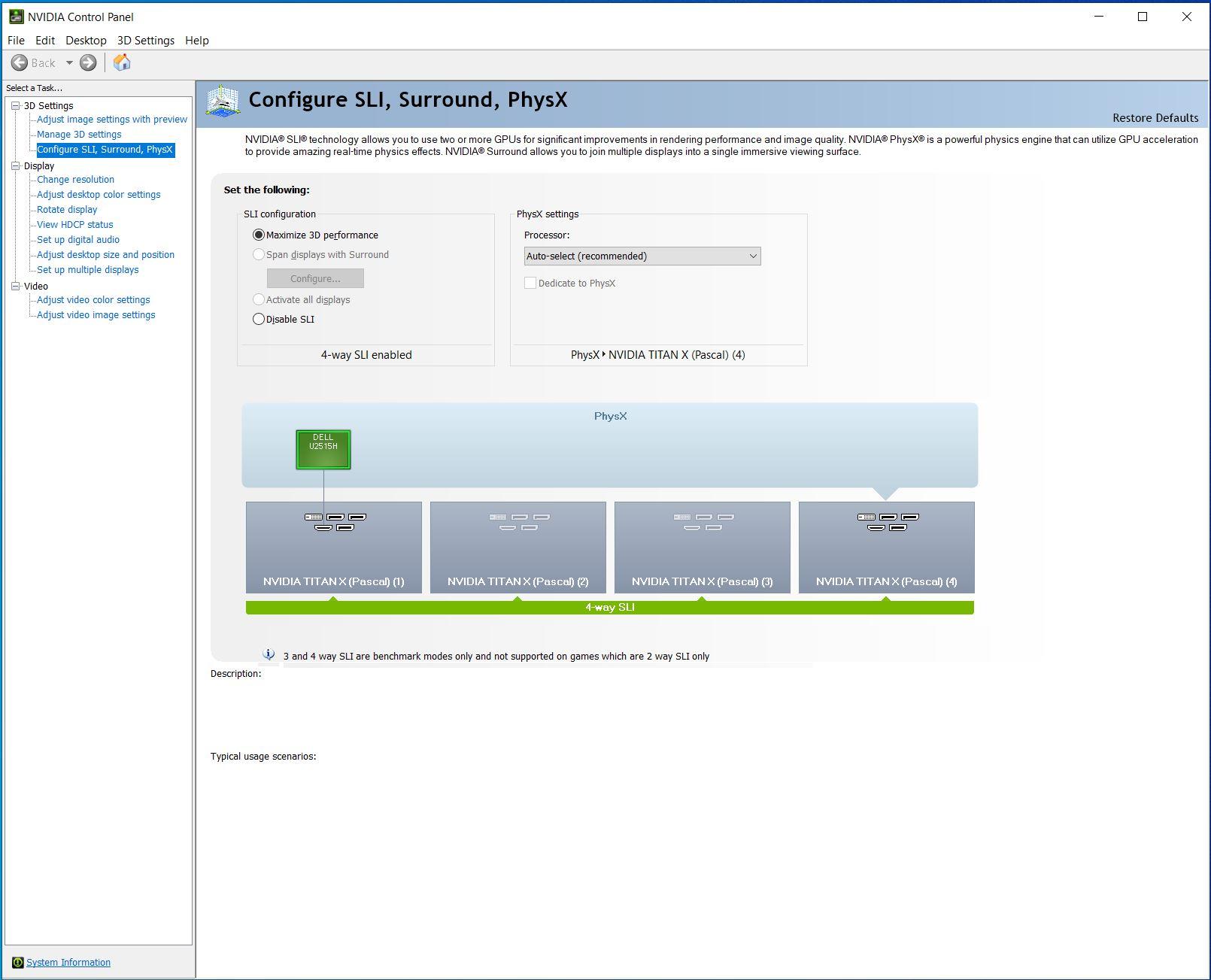Click the NVIDIA TITAN X (Pascal) (3) label
Screen dimensions: 1211x980
tap(703, 581)
